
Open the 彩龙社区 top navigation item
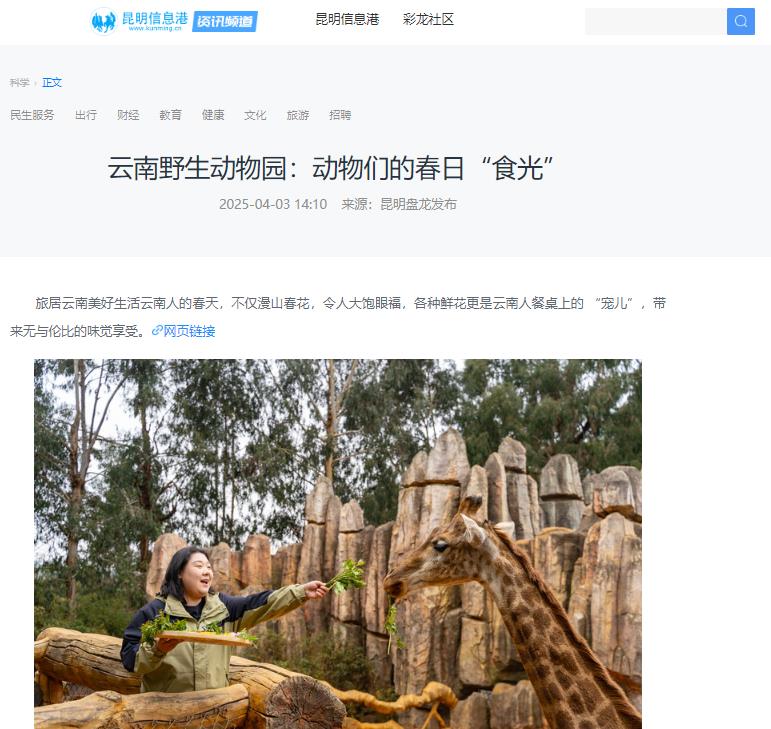pyautogui.click(x=428, y=19)
